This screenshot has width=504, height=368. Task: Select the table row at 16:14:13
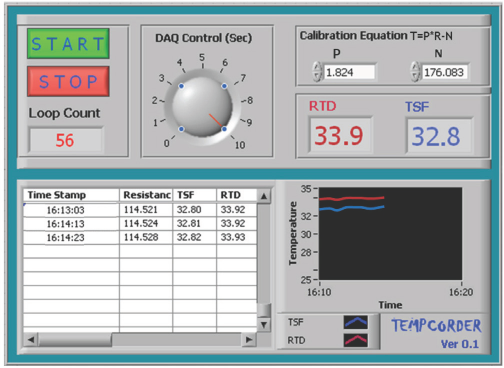[140, 224]
